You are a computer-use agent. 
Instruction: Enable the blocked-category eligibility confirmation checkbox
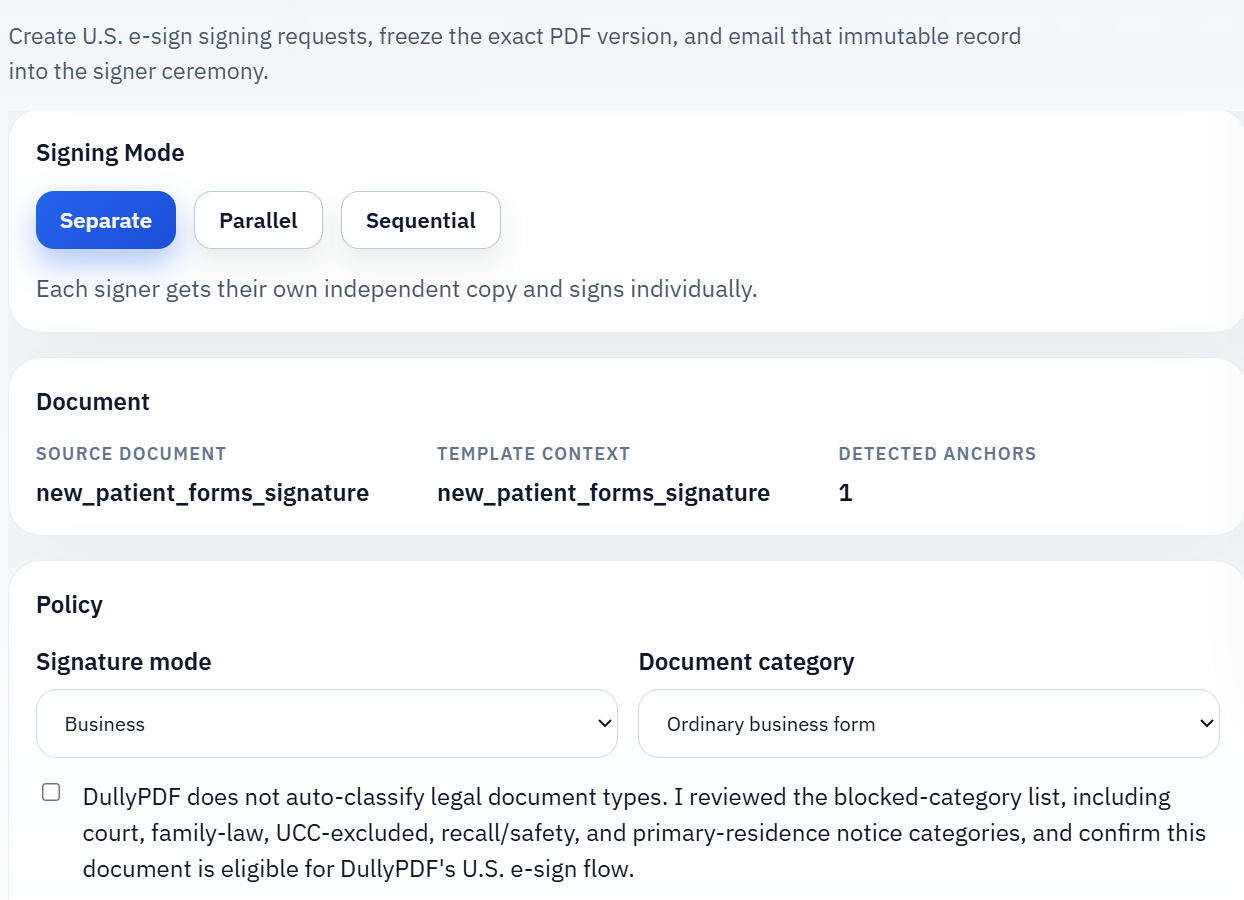coord(50,792)
